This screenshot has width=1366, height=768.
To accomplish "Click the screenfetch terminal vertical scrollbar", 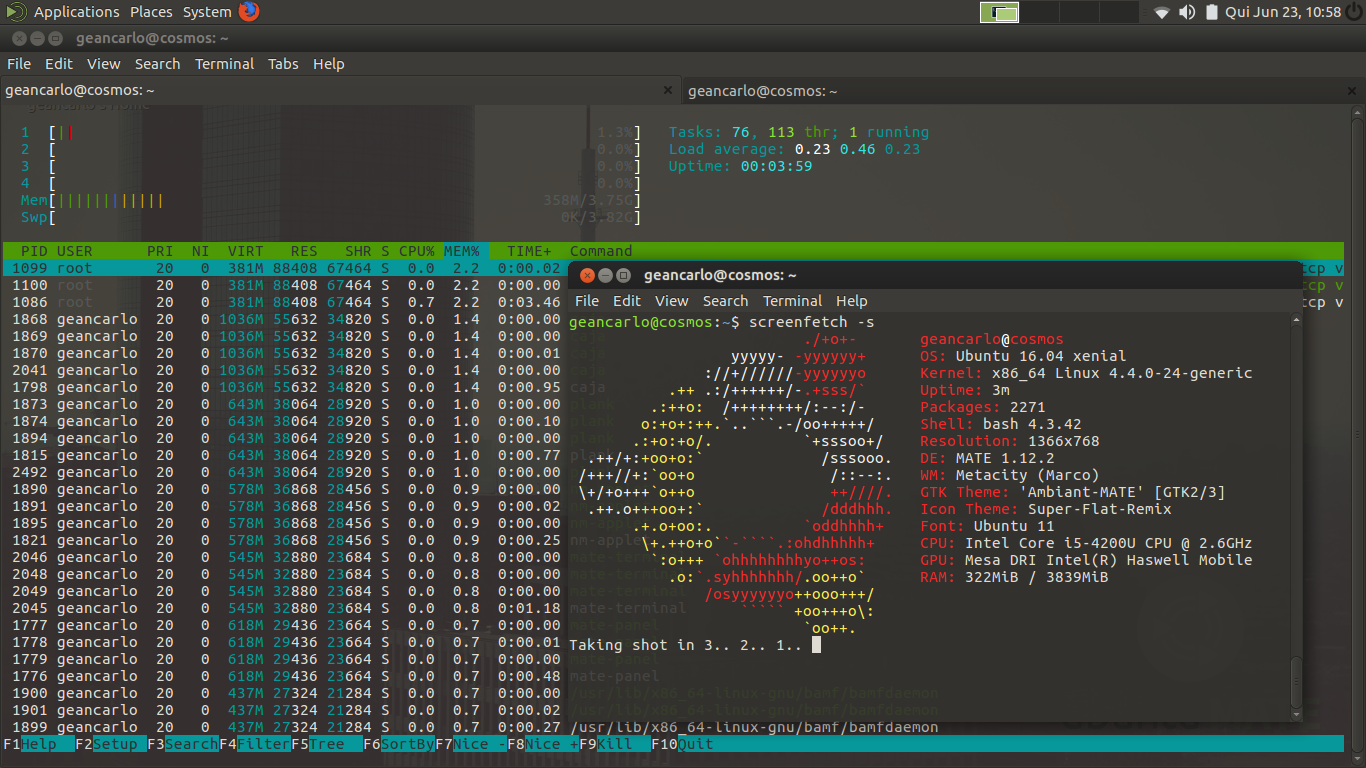I will coord(1296,517).
